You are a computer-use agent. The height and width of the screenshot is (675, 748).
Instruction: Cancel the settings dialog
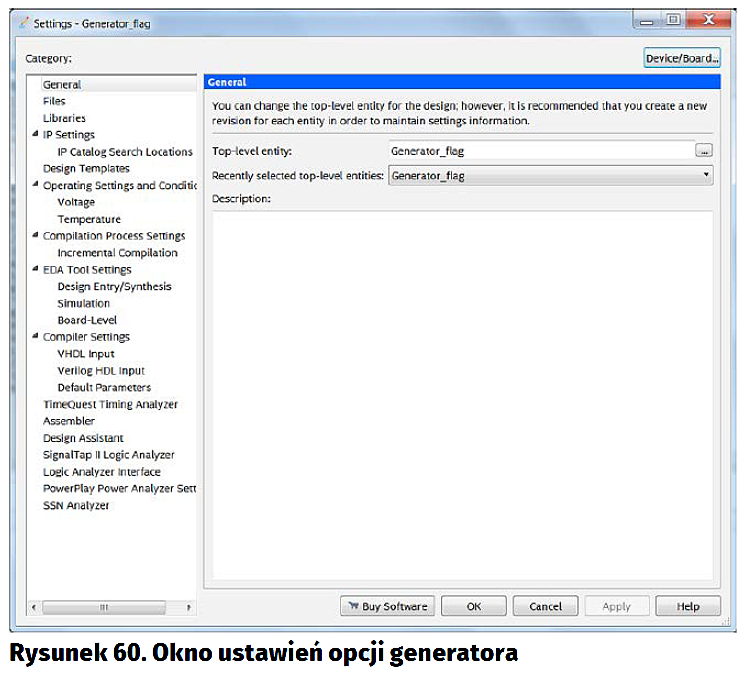tap(545, 606)
